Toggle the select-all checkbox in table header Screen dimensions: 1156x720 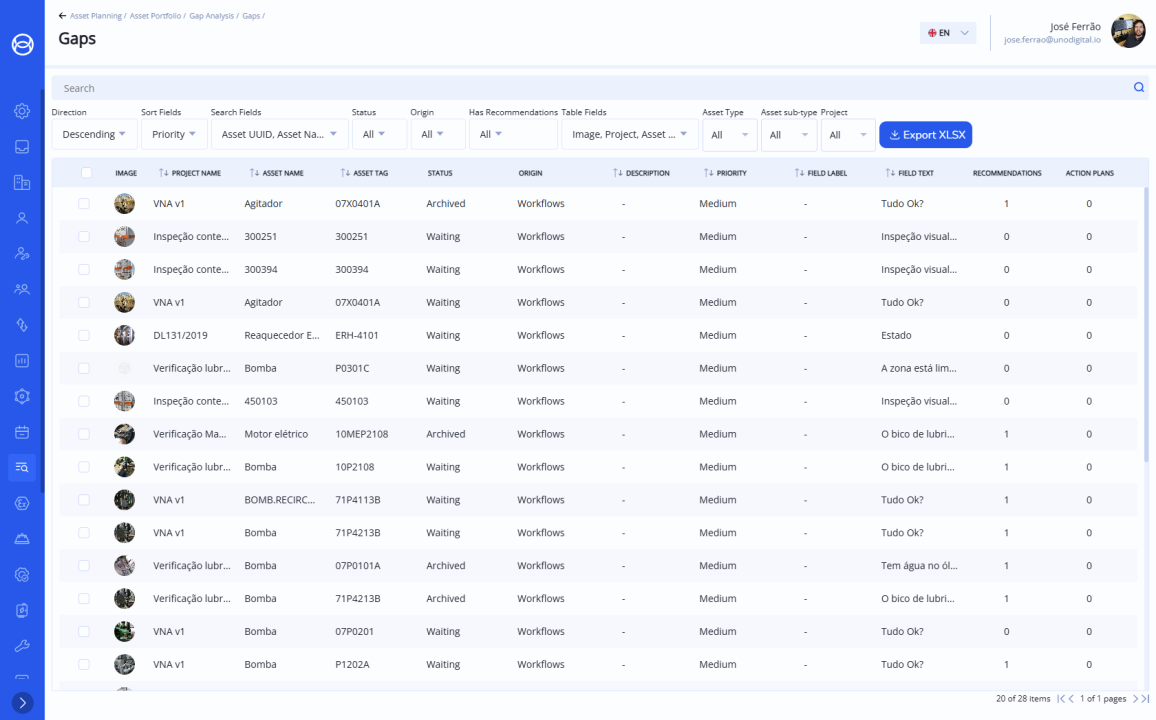(87, 173)
